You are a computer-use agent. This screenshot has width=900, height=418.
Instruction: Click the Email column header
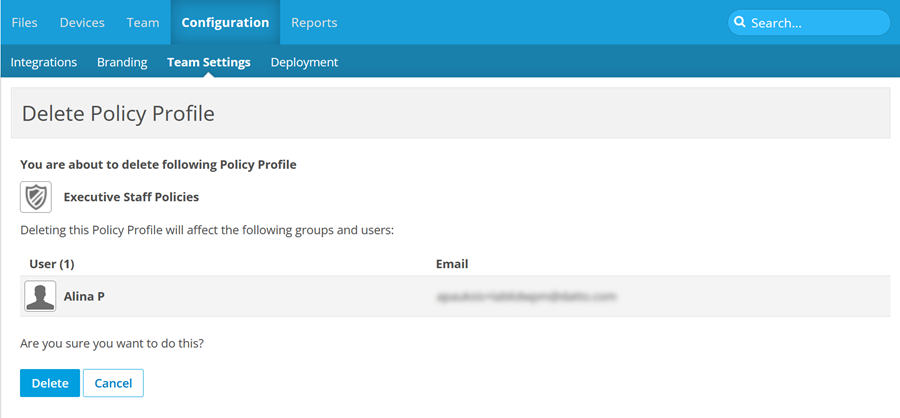pos(452,264)
